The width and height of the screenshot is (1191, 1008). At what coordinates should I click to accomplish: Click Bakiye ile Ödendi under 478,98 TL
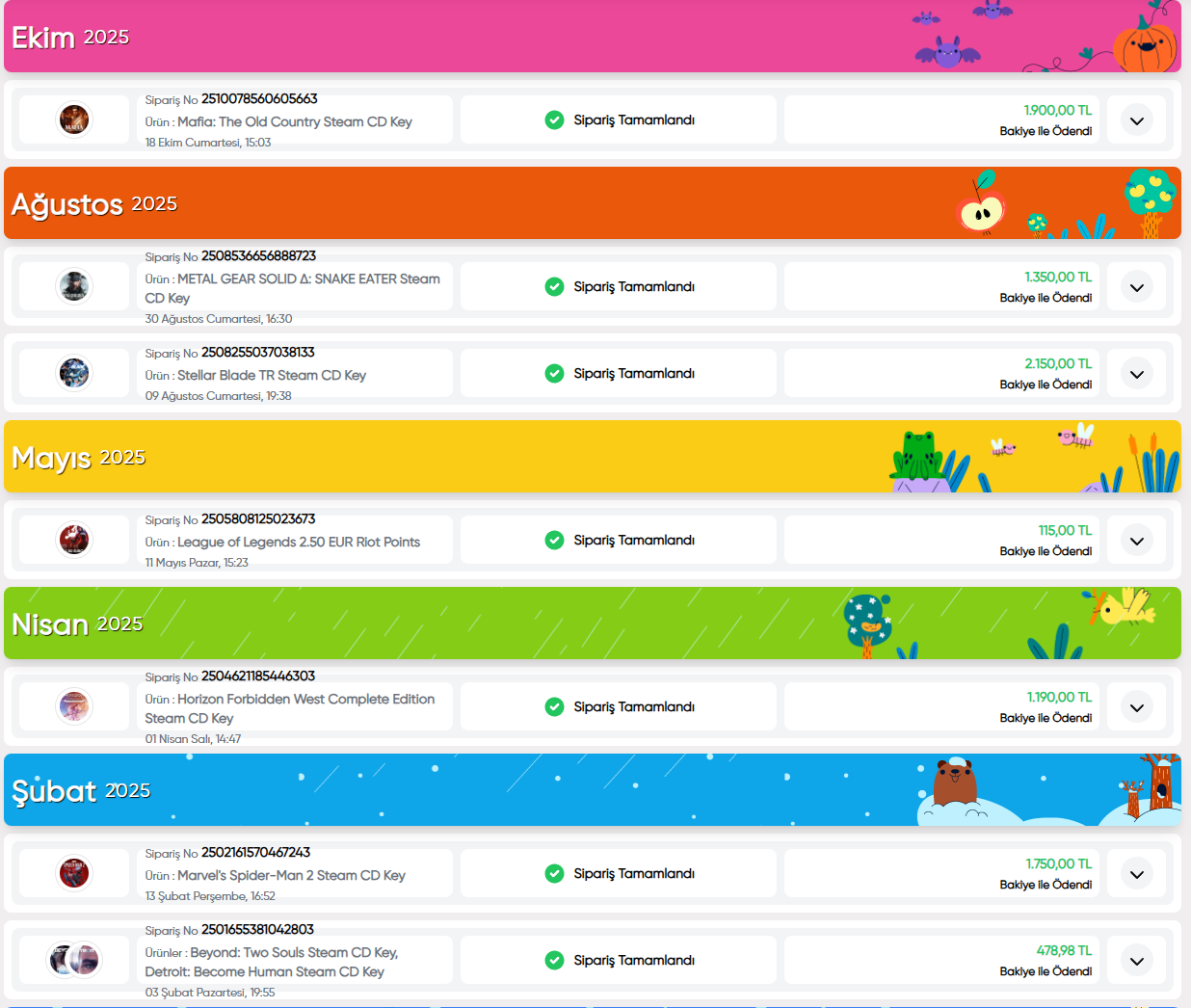pos(1045,971)
